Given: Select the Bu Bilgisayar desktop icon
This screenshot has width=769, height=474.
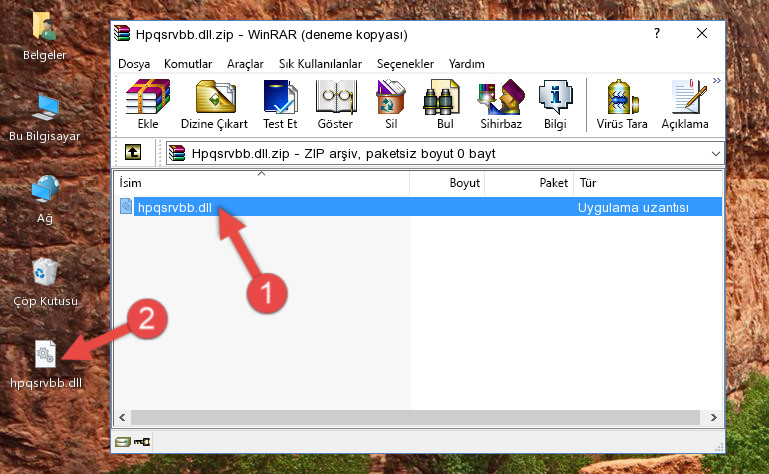Looking at the screenshot, I should click(x=44, y=118).
